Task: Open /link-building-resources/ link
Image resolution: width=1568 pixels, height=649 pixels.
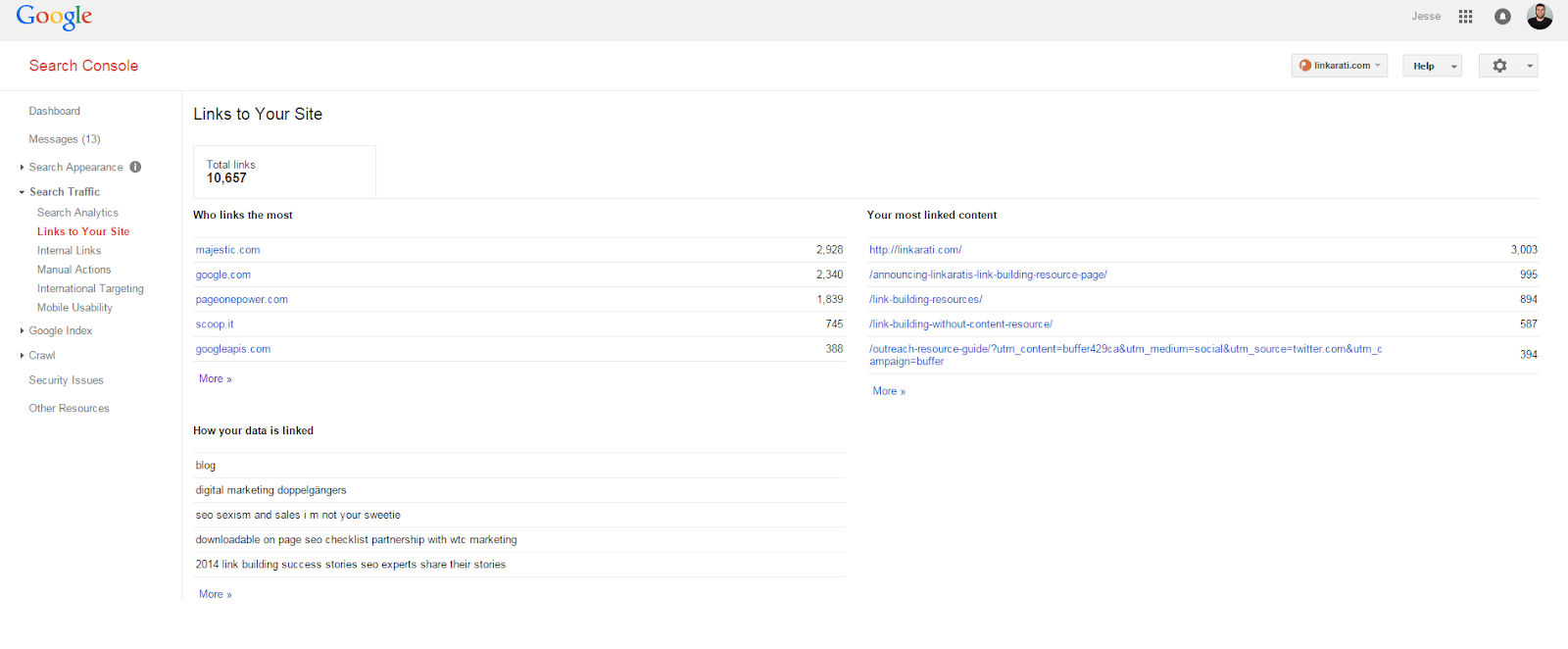Action: pyautogui.click(x=925, y=300)
